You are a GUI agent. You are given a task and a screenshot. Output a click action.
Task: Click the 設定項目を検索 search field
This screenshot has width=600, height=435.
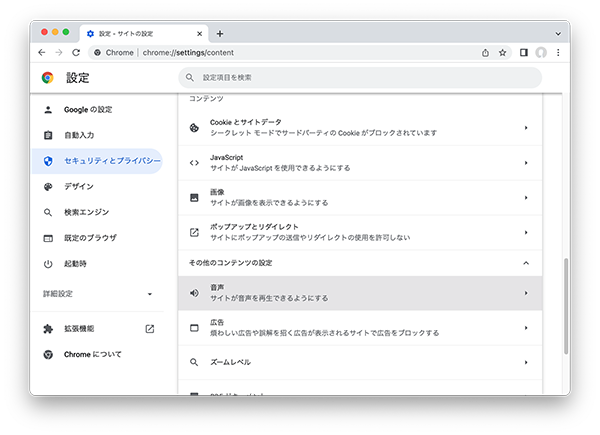pyautogui.click(x=360, y=77)
